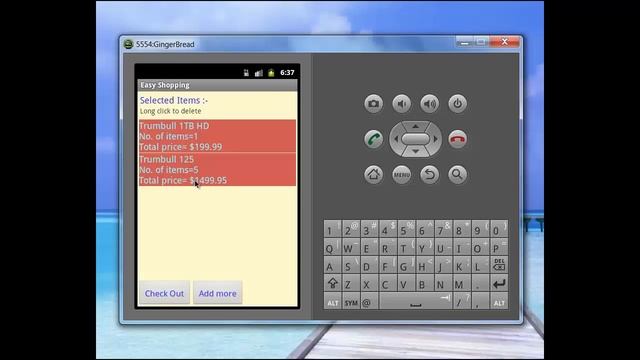The width and height of the screenshot is (640, 360).
Task: Raise volume with emulator volume up button
Action: point(429,104)
